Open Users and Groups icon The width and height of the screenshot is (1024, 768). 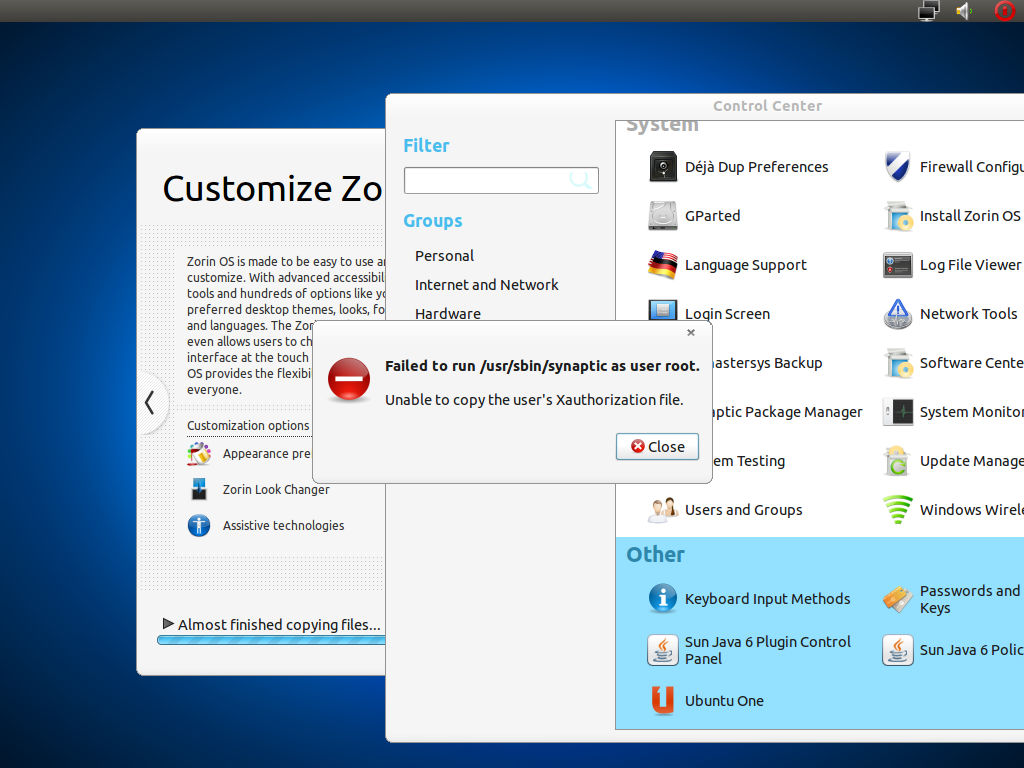pos(663,509)
